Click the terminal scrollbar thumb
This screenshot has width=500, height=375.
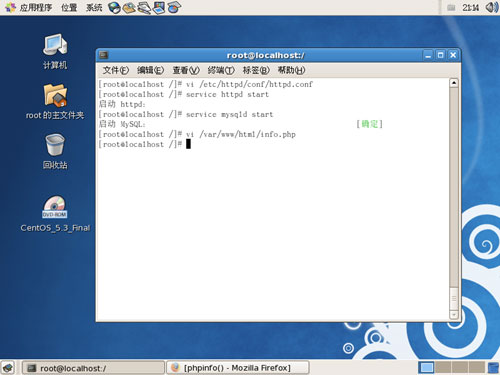coord(454,299)
